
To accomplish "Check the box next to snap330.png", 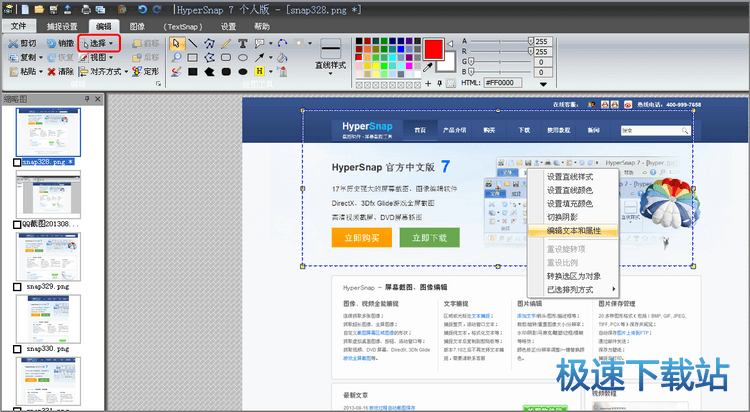I will pyautogui.click(x=17, y=349).
